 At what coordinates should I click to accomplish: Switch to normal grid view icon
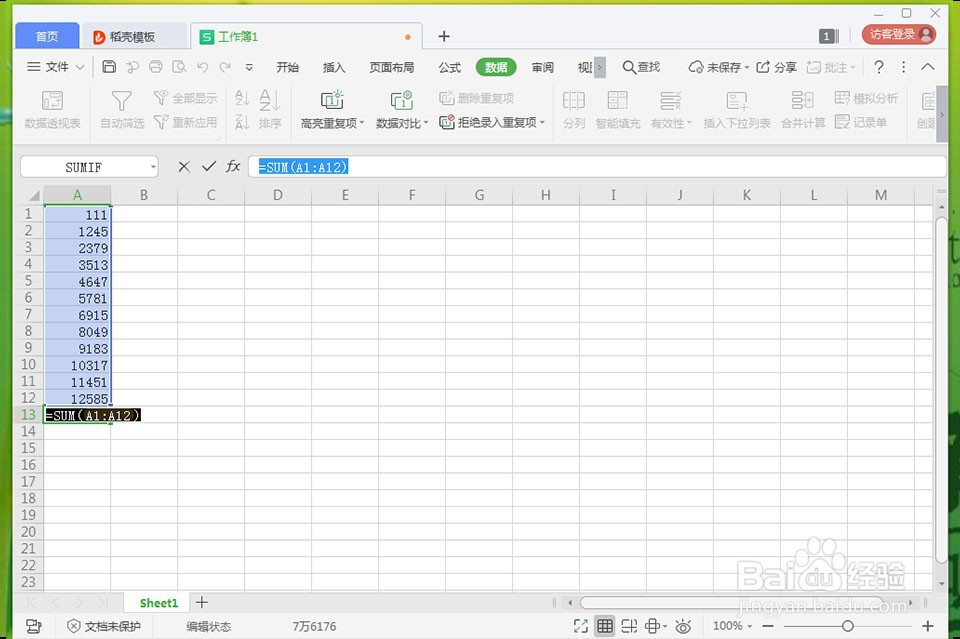(605, 626)
